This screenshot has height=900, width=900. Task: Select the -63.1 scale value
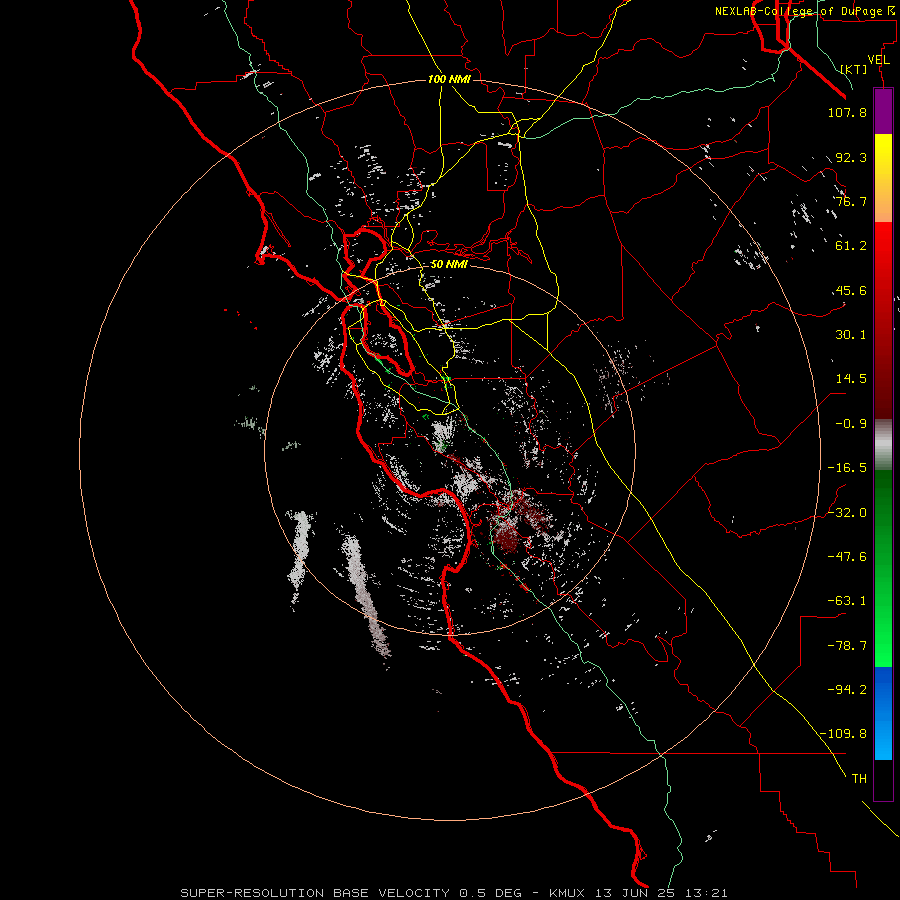pyautogui.click(x=847, y=601)
